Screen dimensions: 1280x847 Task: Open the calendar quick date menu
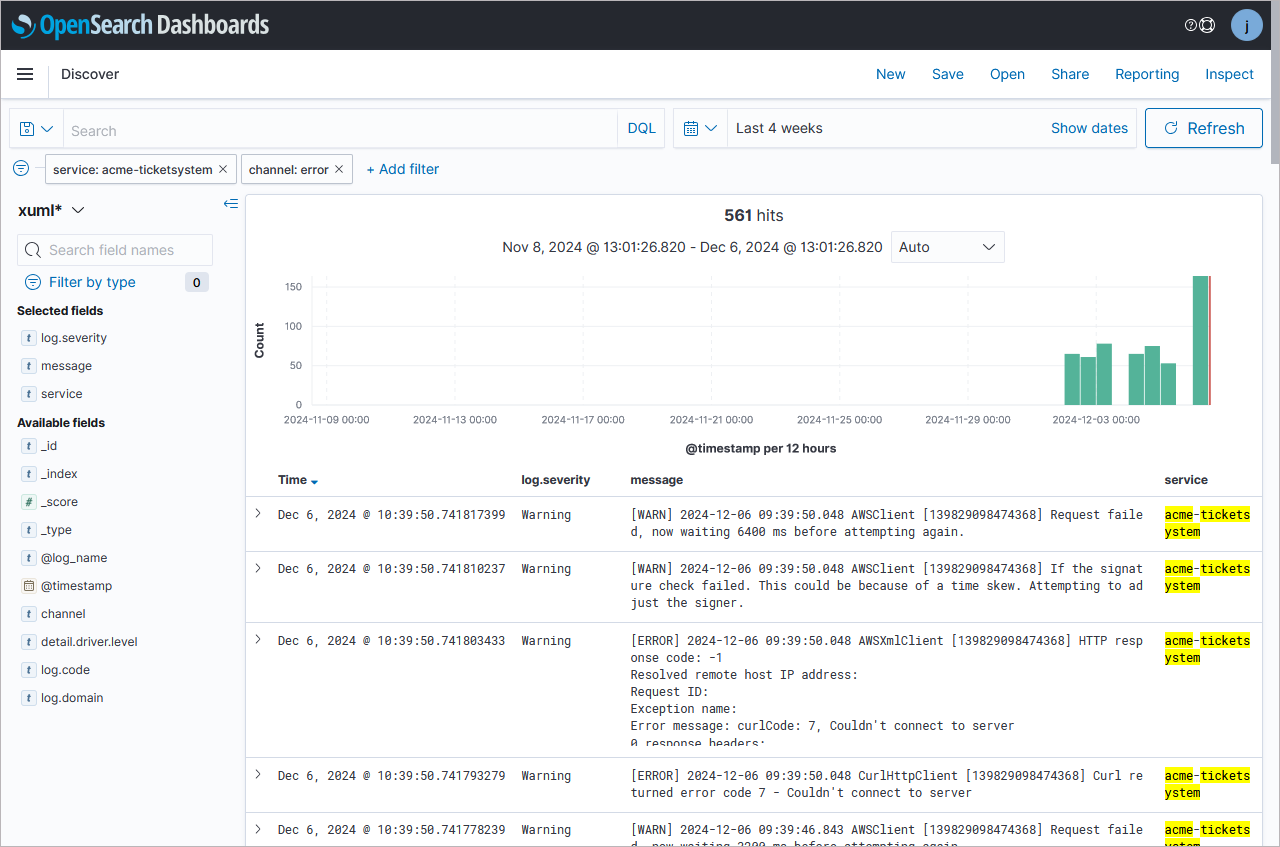[x=700, y=128]
